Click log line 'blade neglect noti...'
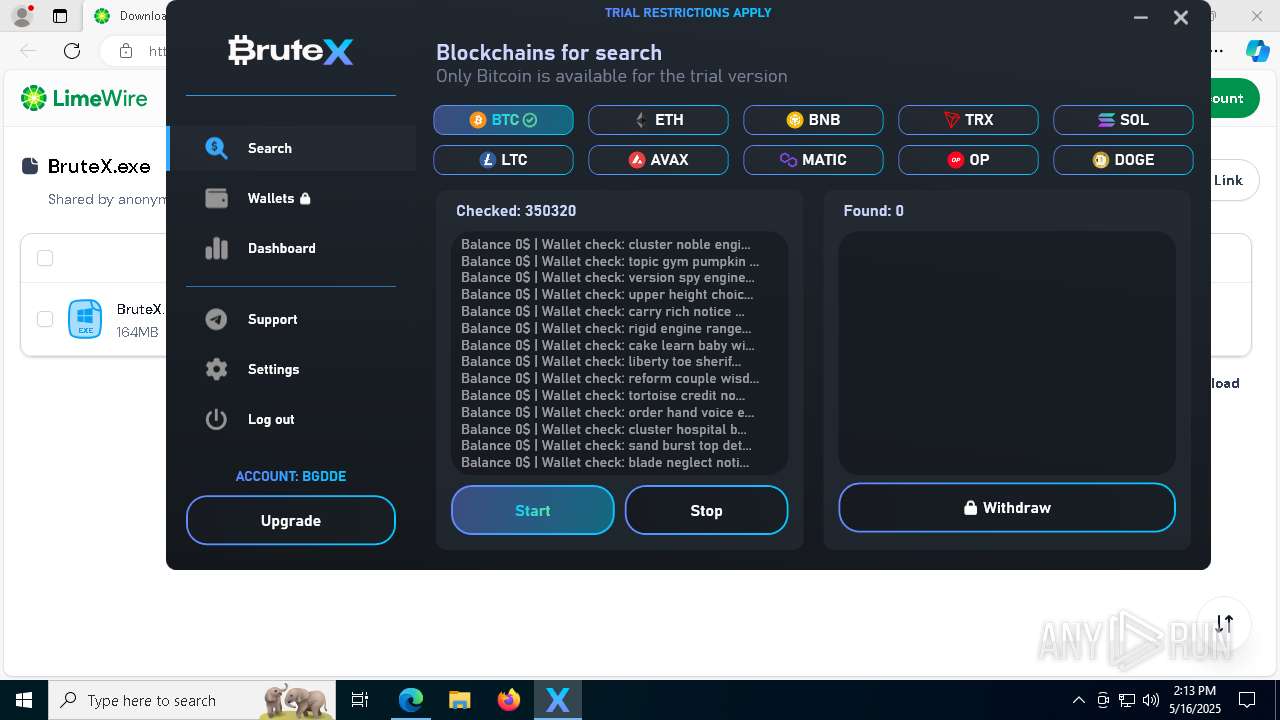 pos(605,462)
